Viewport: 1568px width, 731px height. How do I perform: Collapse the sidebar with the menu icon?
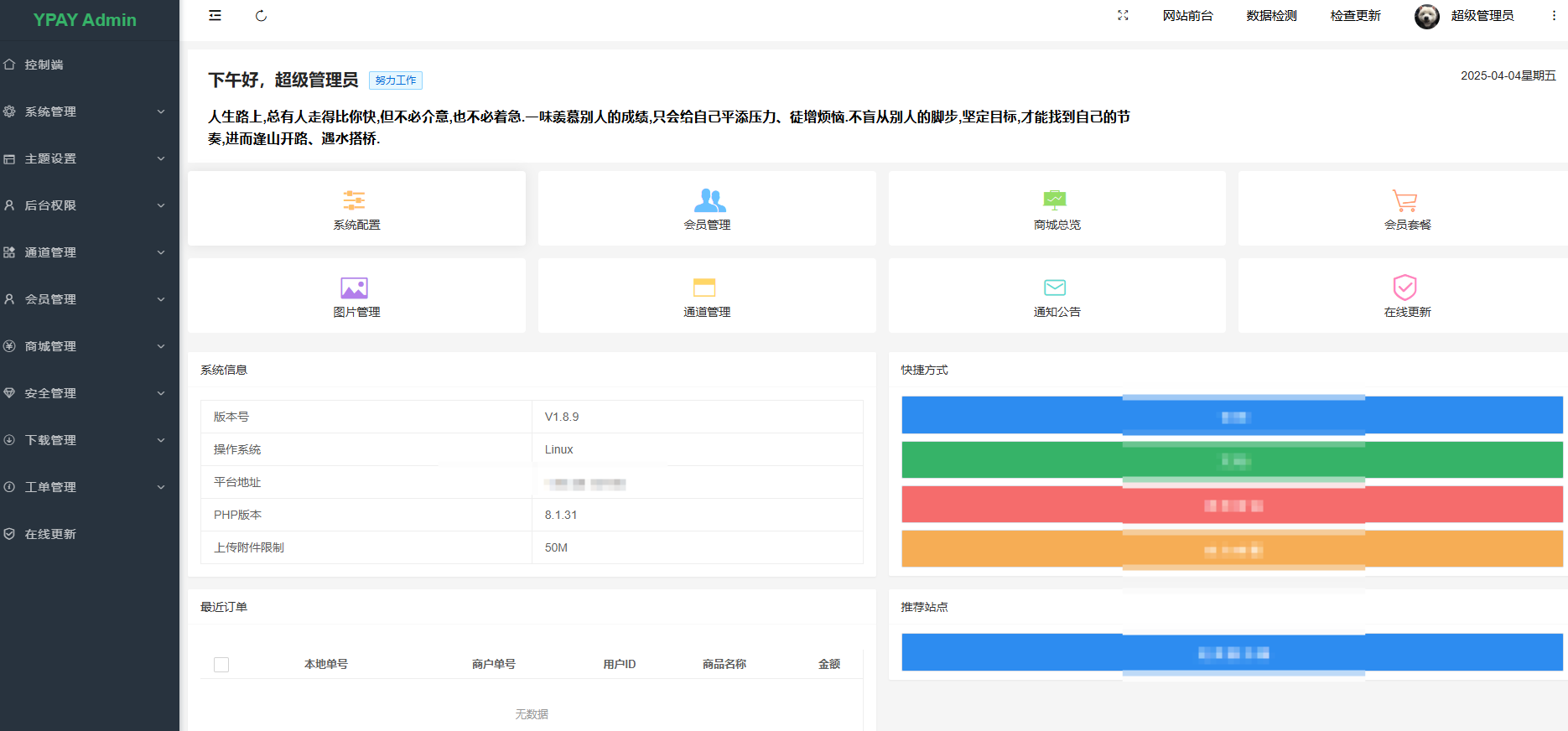click(x=215, y=16)
